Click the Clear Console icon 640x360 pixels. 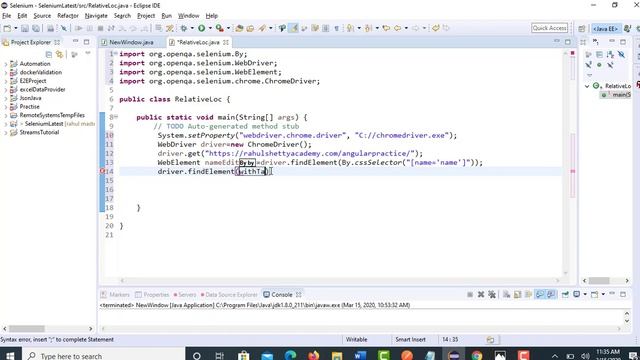coord(507,294)
